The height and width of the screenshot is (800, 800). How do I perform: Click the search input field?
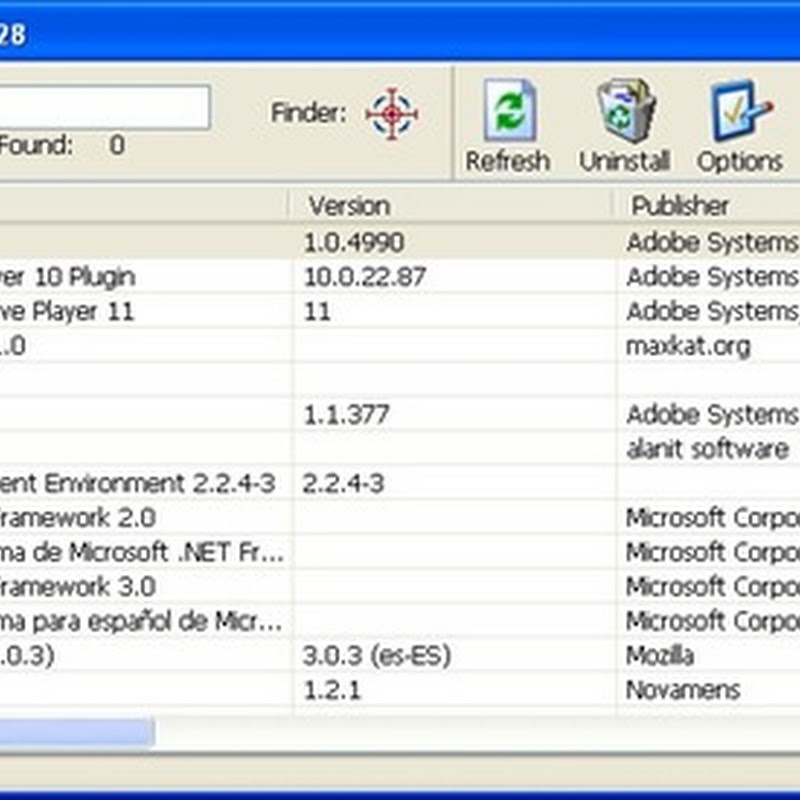tap(104, 107)
